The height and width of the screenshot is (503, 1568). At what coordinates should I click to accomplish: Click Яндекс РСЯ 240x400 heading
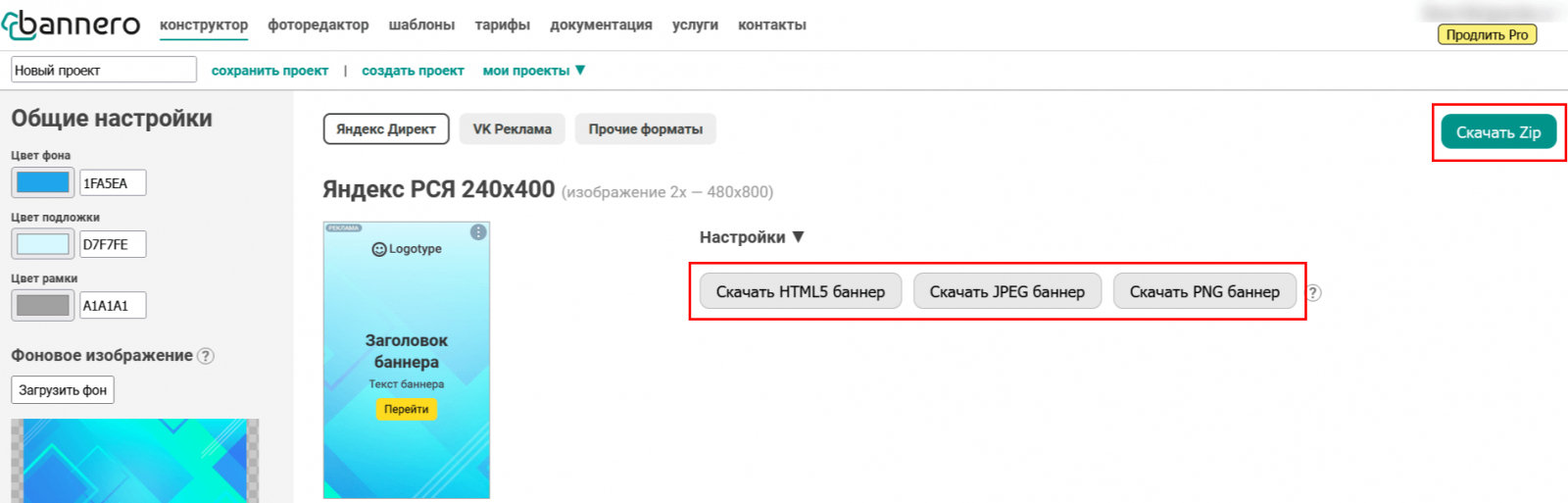(439, 189)
